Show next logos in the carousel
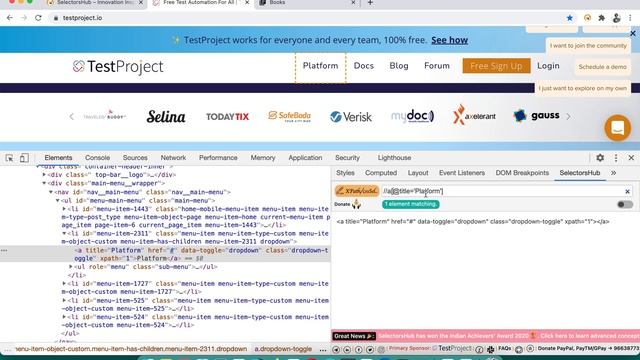Image resolution: width=640 pixels, height=360 pixels. point(568,117)
